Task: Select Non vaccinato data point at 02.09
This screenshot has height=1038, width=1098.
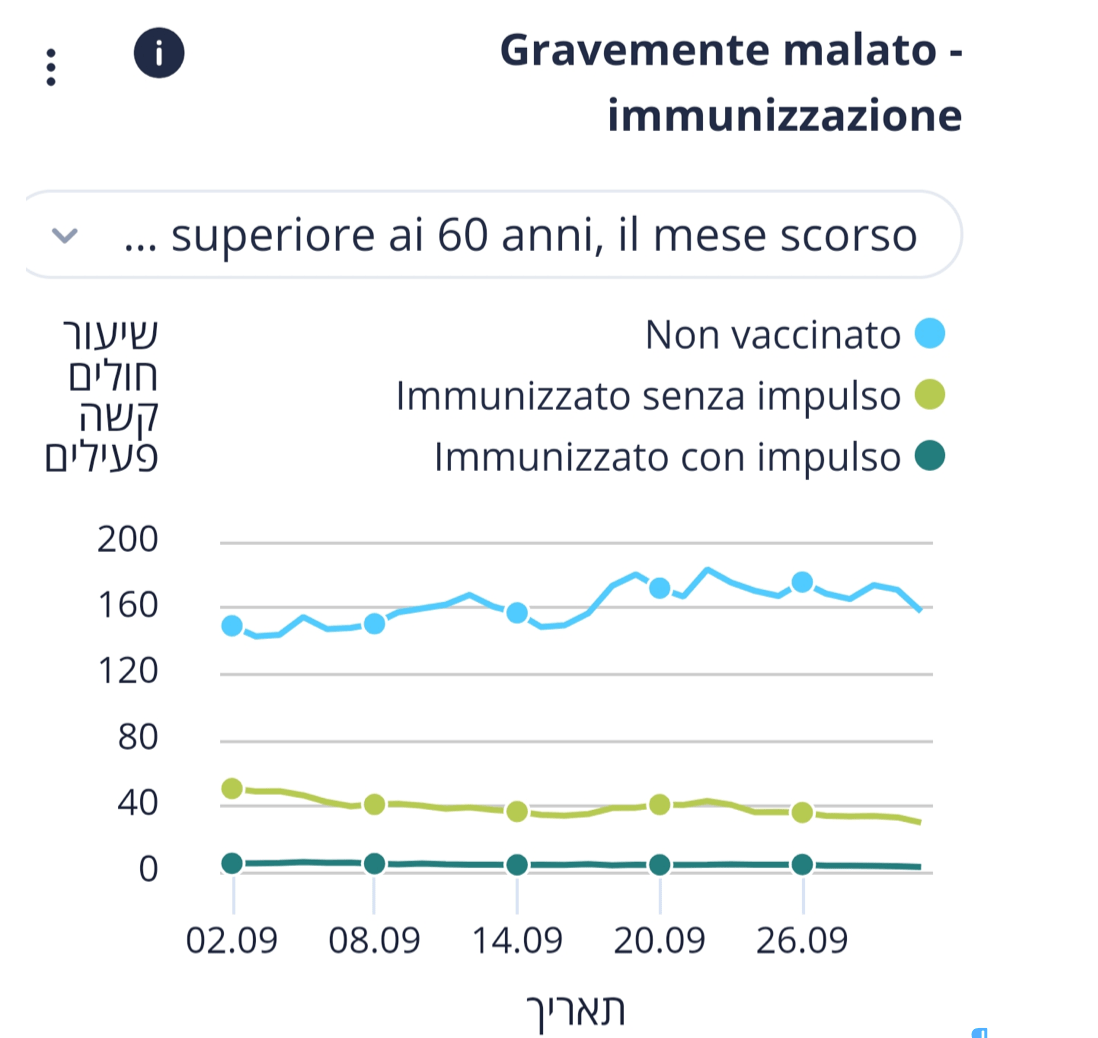Action: point(232,626)
